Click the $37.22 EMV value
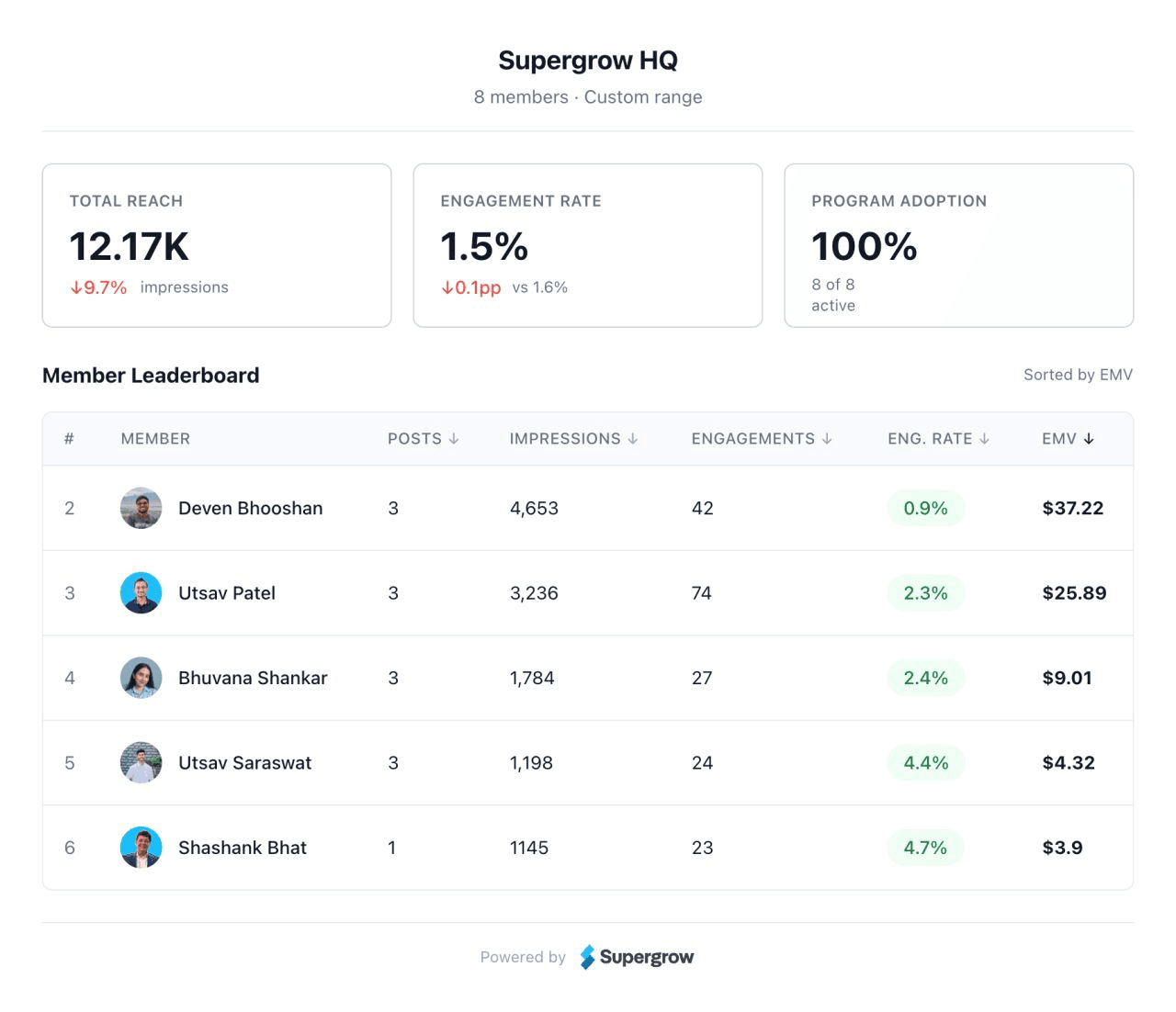1176x1012 pixels. click(x=1073, y=508)
